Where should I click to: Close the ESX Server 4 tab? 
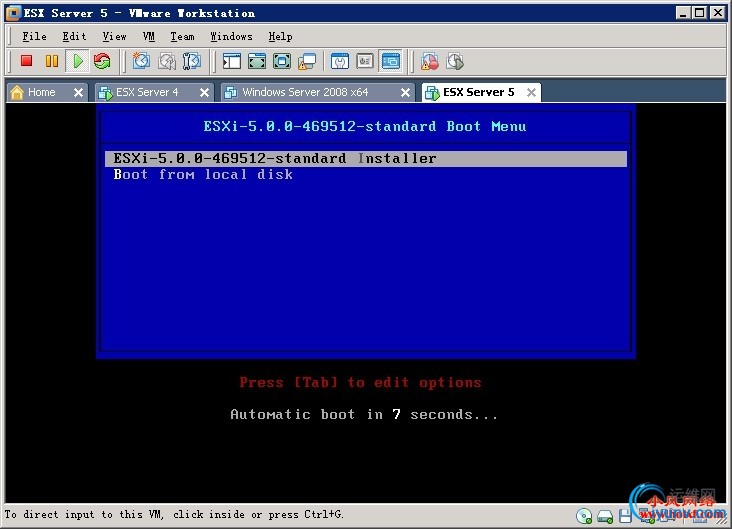(204, 92)
